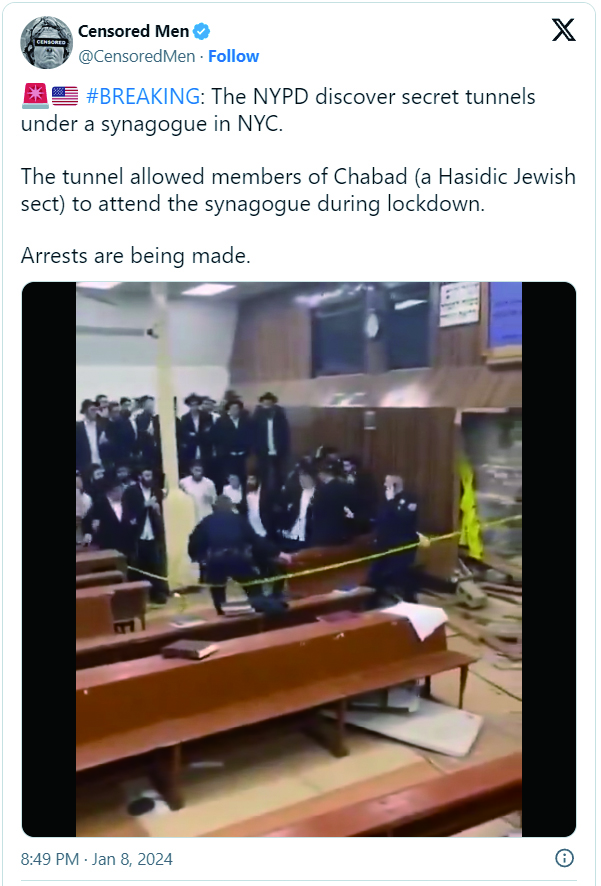Open the Censored Men display name

133,32
